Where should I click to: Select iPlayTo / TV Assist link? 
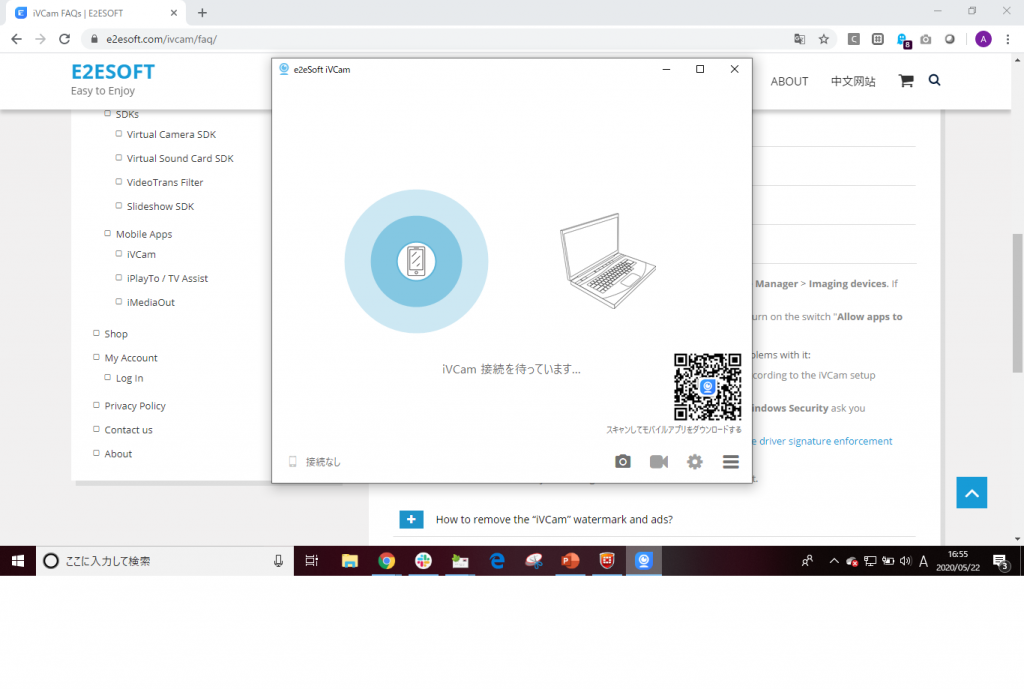click(167, 278)
